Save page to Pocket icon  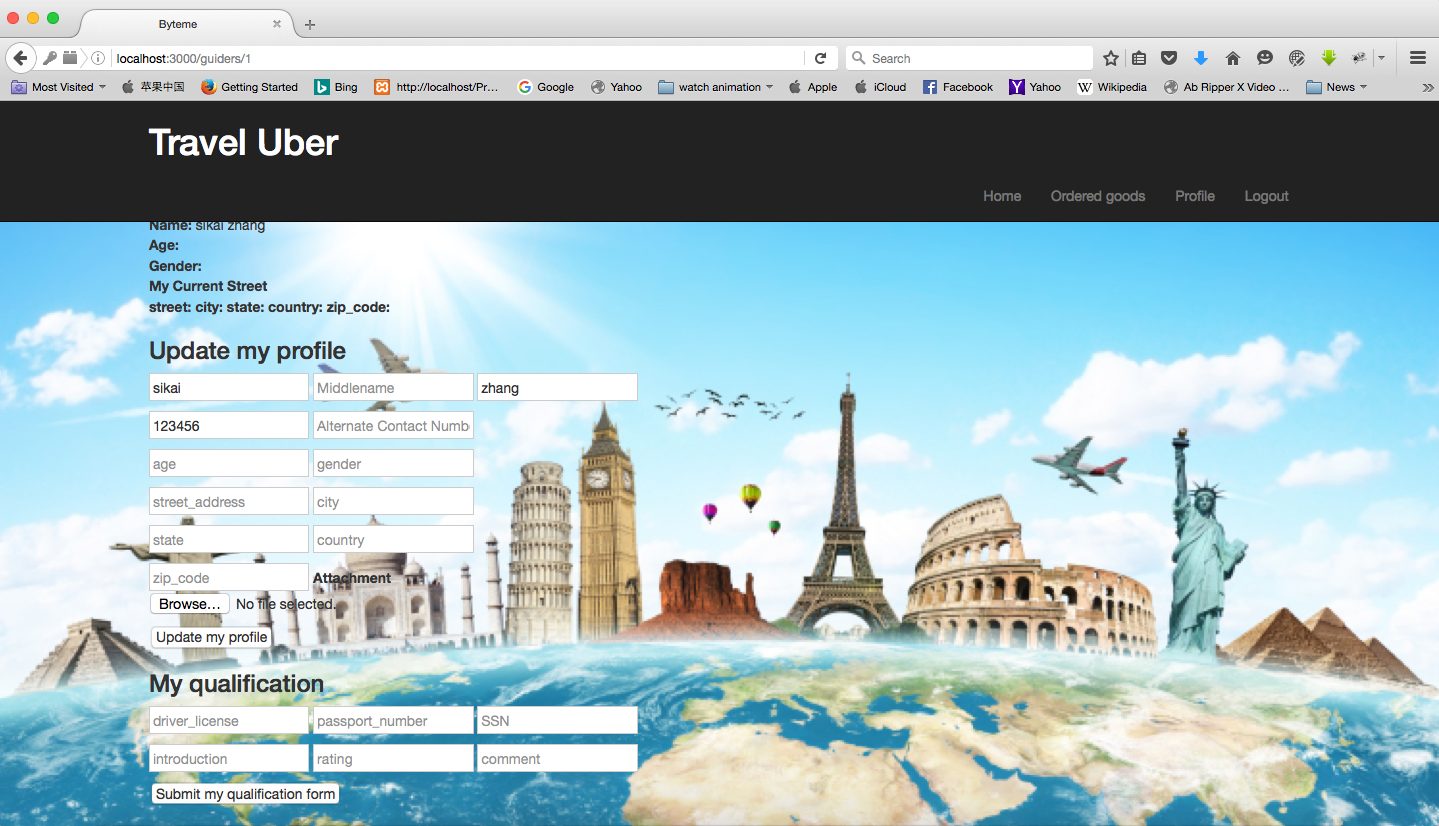tap(1168, 58)
